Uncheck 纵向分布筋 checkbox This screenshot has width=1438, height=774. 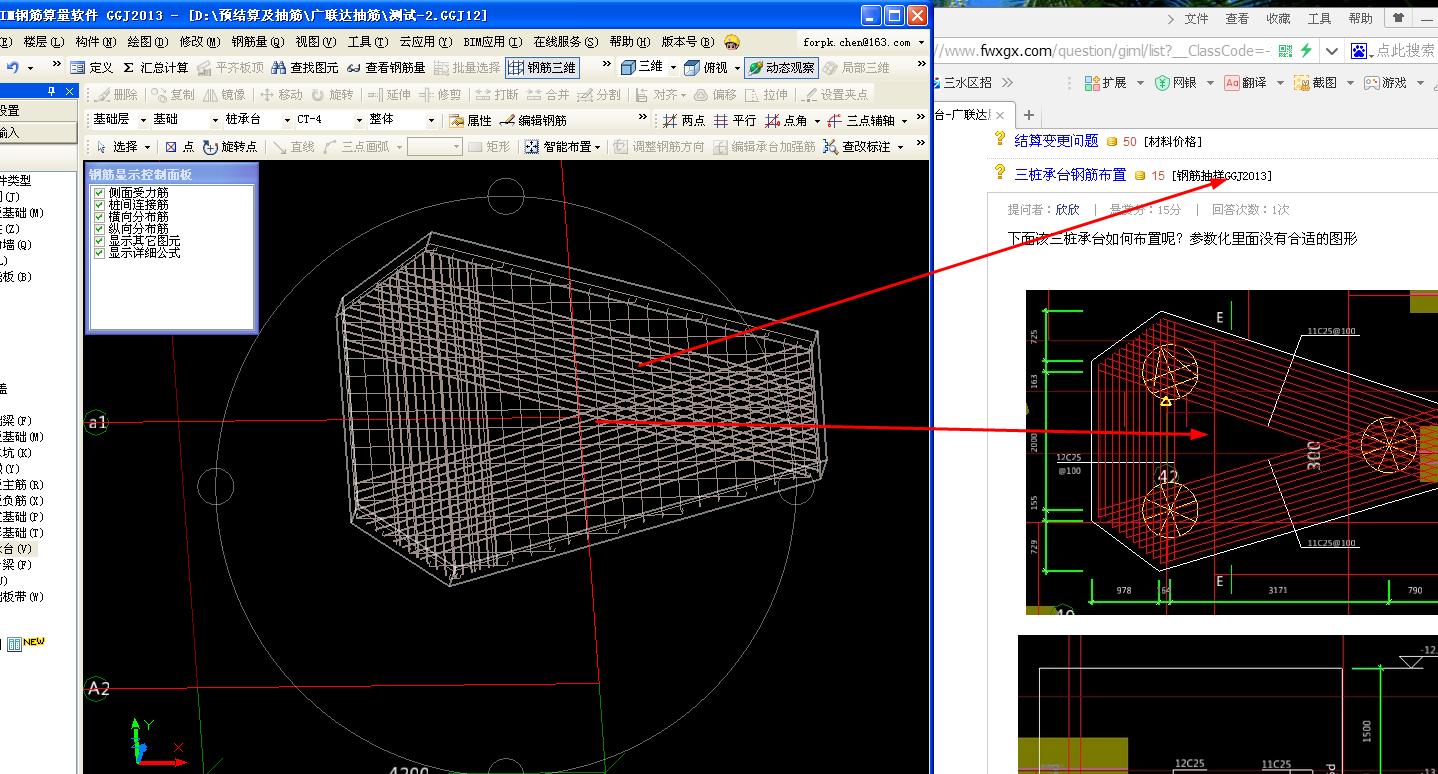(x=99, y=229)
